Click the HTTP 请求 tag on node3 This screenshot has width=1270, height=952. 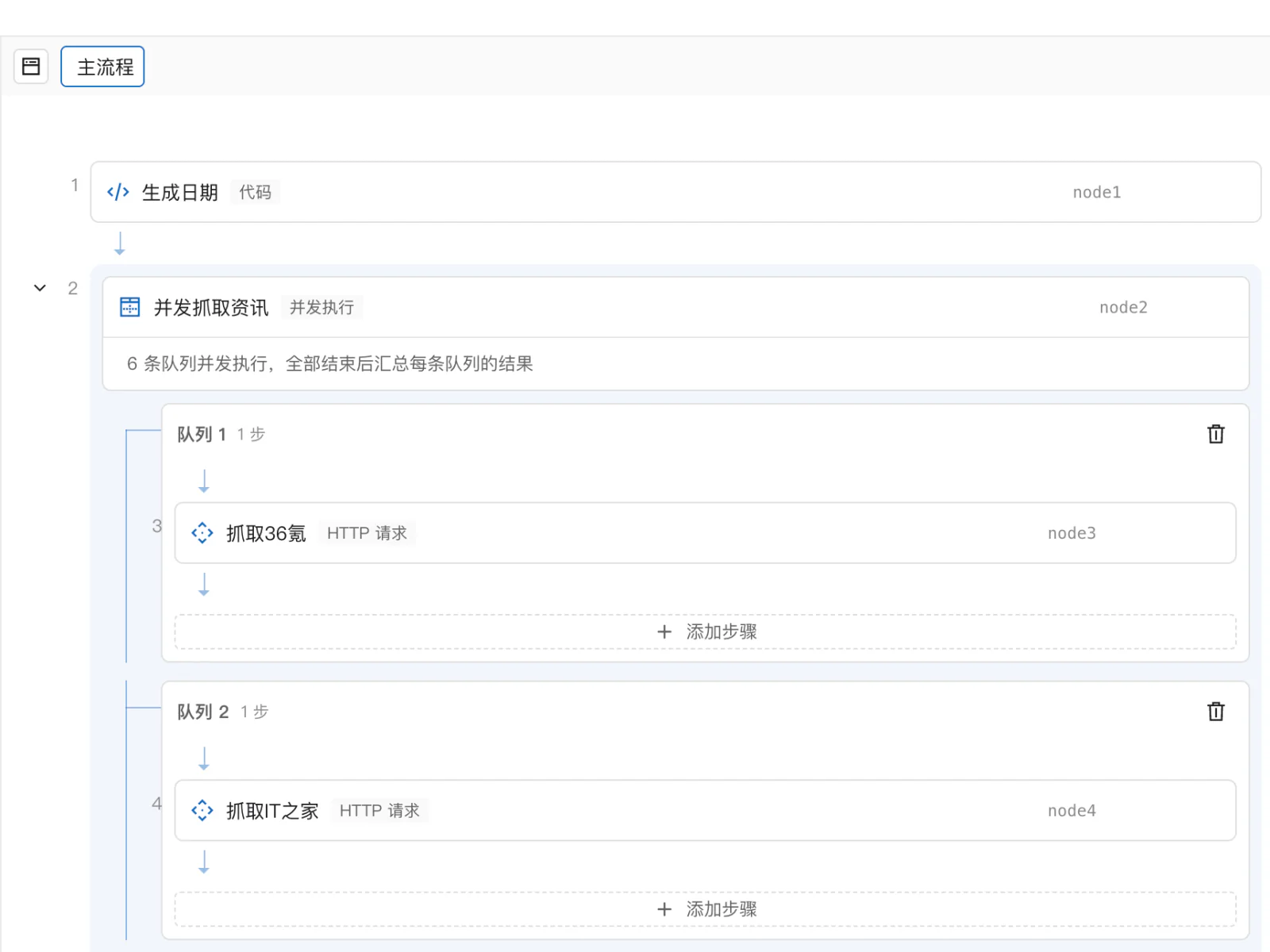pos(367,533)
